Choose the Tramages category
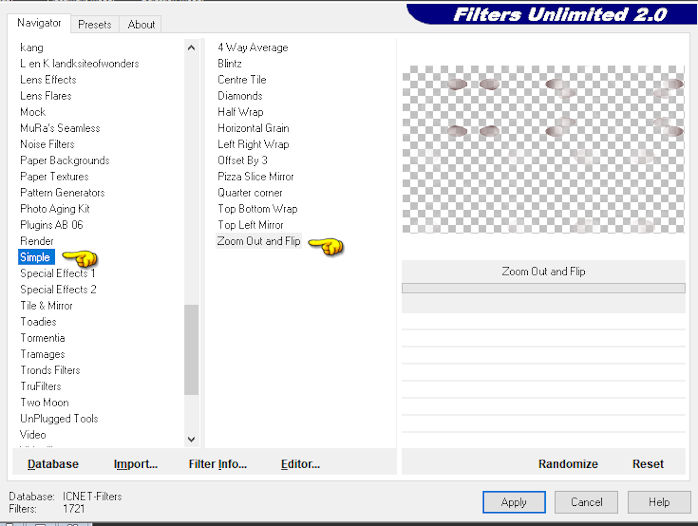The height and width of the screenshot is (526, 698). tap(43, 354)
